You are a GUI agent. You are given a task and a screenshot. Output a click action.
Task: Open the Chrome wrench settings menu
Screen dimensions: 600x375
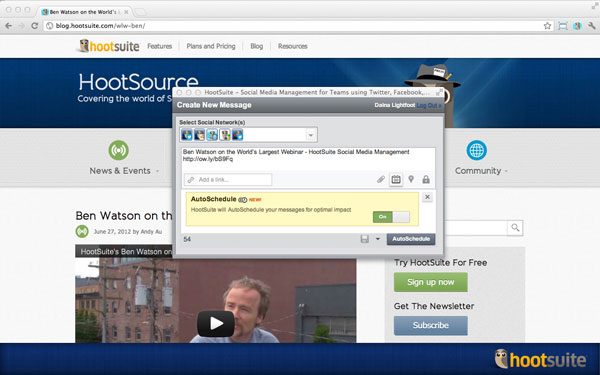[592, 26]
